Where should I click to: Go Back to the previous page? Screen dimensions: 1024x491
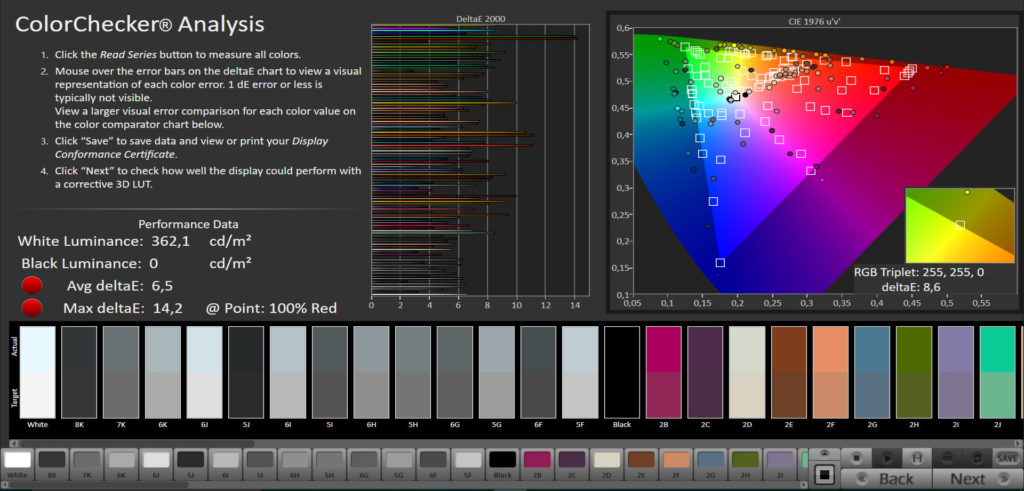tap(886, 479)
